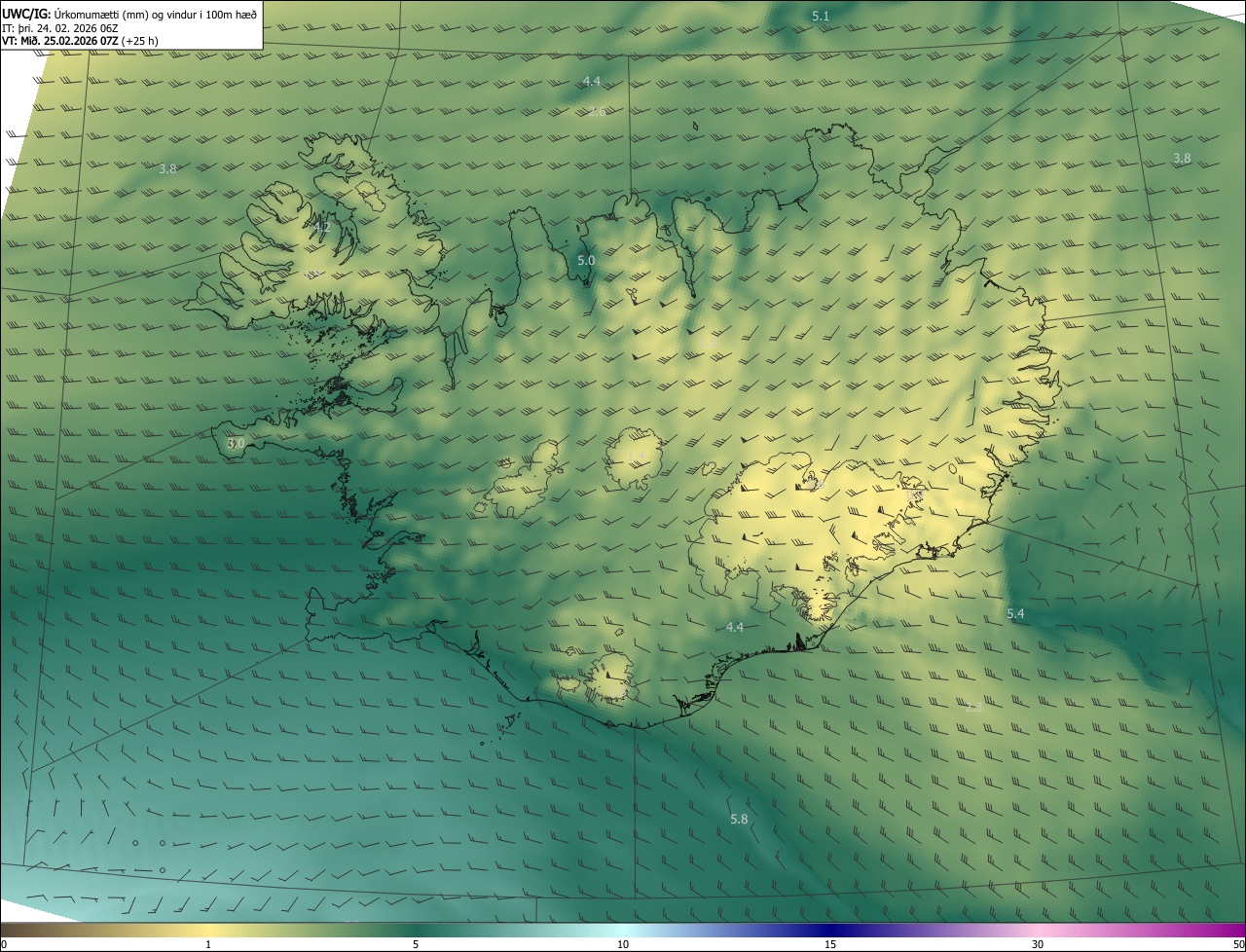Click the 5.8 value label over the sea
This screenshot has height=952, width=1246.
tap(739, 819)
